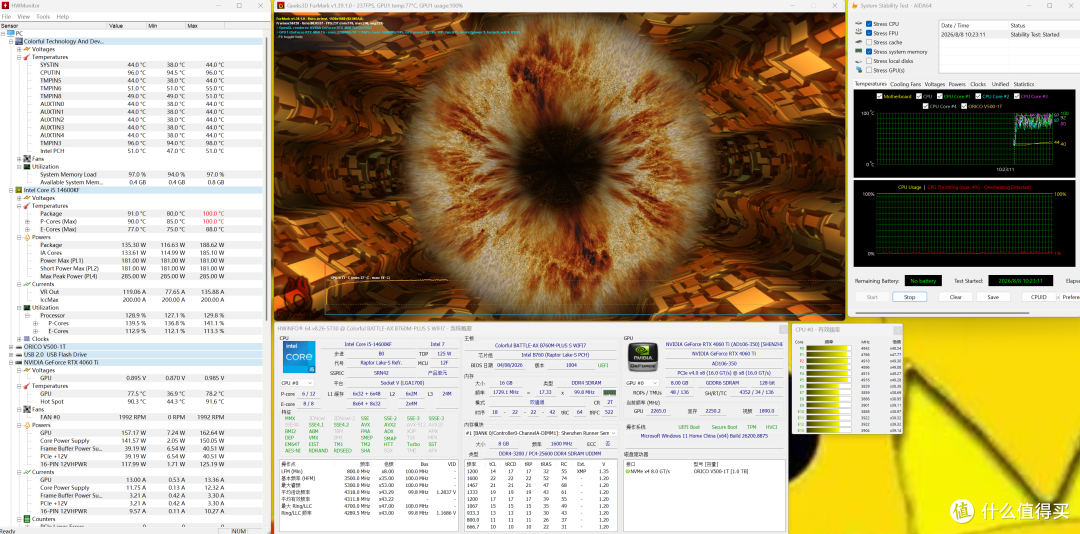This screenshot has width=1080, height=534.
Task: Uncheck Stress FPU option
Action: [869, 33]
